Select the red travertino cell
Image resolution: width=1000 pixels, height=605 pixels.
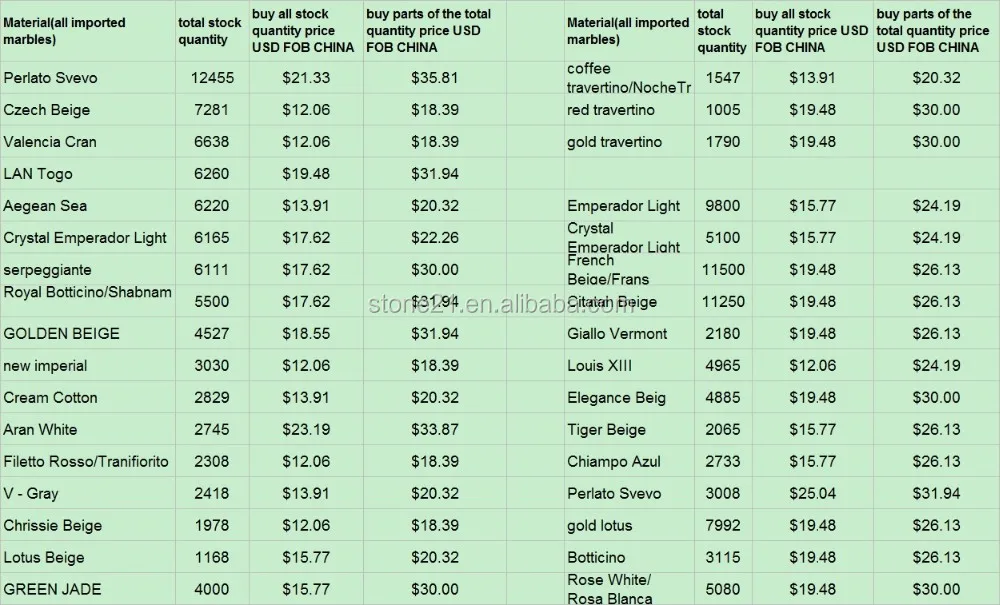tap(611, 110)
